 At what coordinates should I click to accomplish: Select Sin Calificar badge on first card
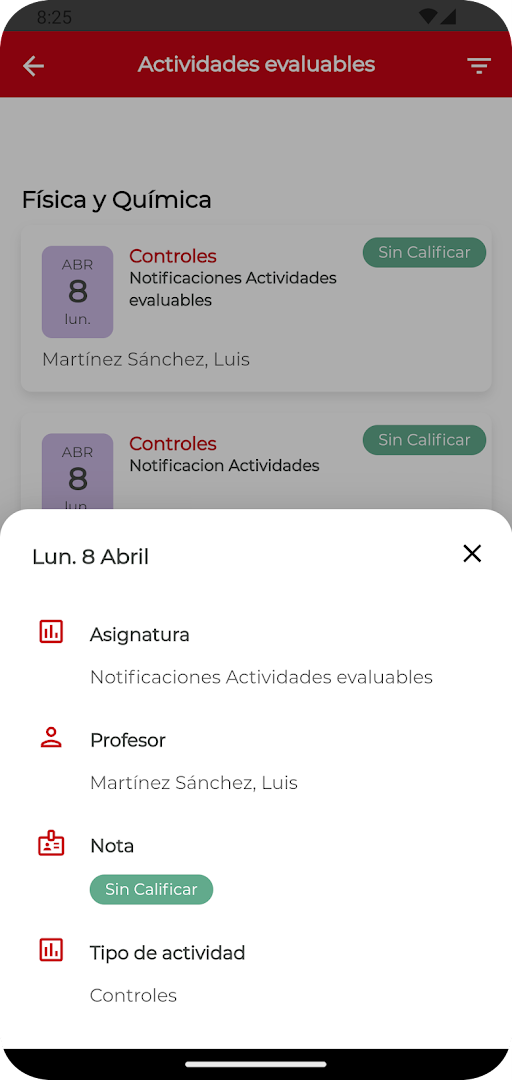(x=424, y=252)
